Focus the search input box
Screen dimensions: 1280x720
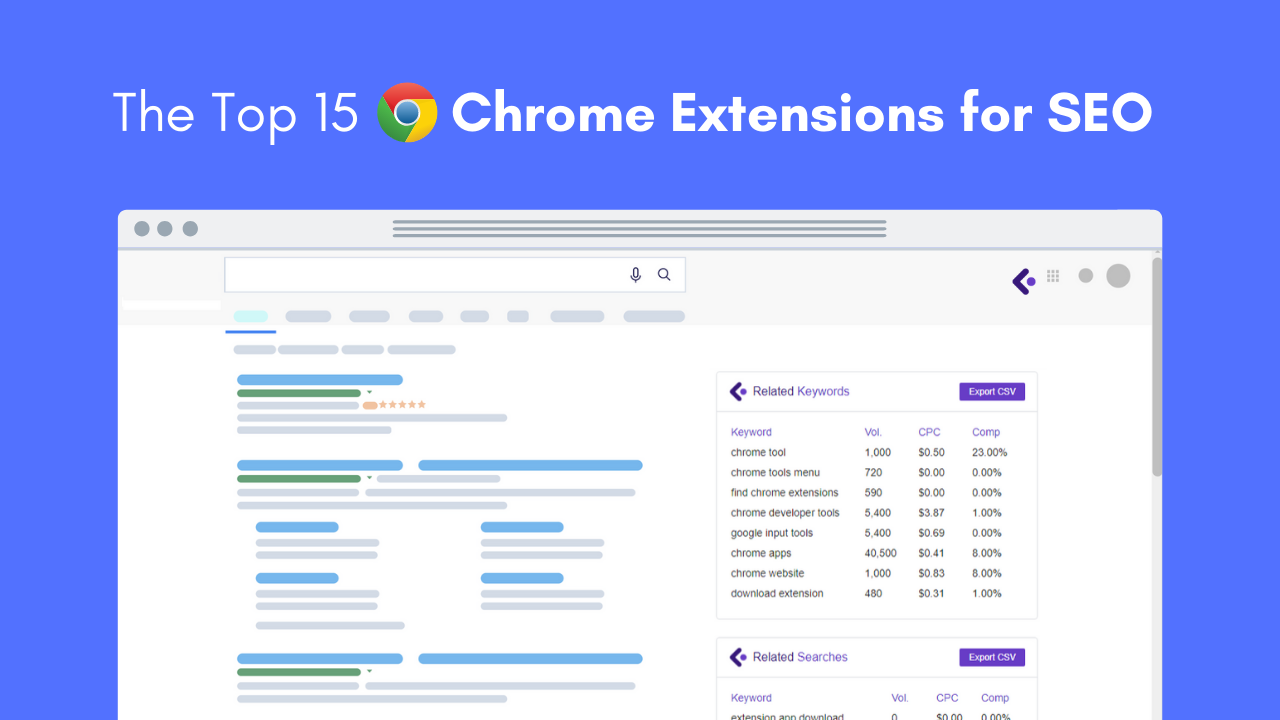coord(455,275)
